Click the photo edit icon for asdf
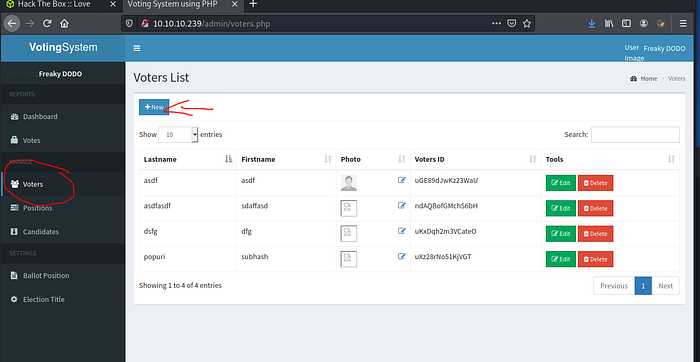 (402, 180)
